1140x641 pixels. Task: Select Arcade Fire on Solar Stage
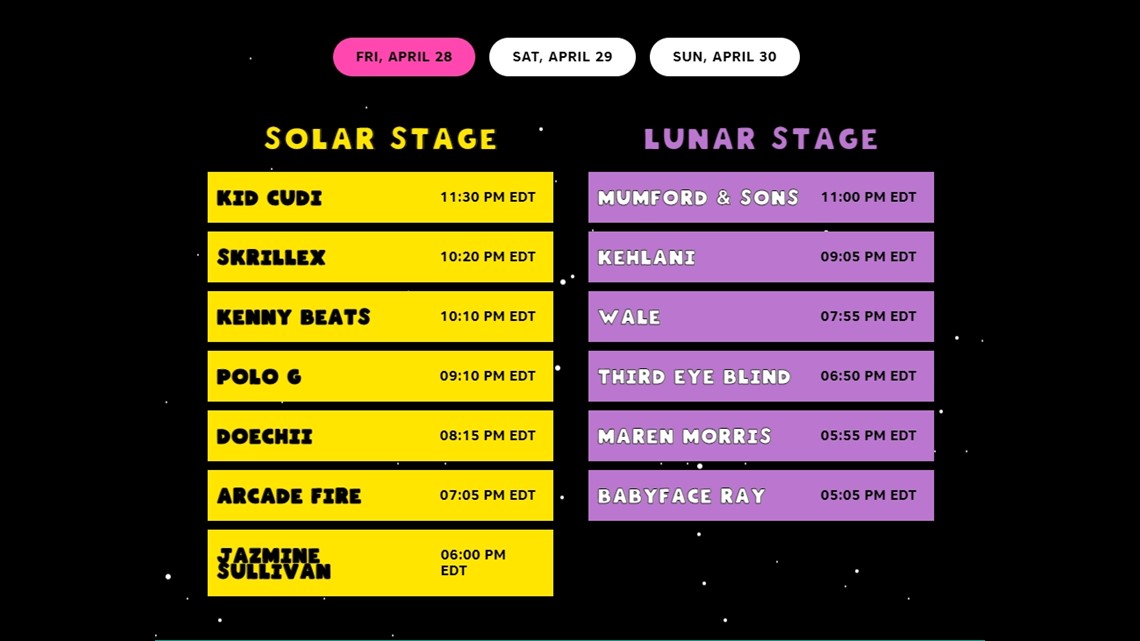tap(380, 495)
